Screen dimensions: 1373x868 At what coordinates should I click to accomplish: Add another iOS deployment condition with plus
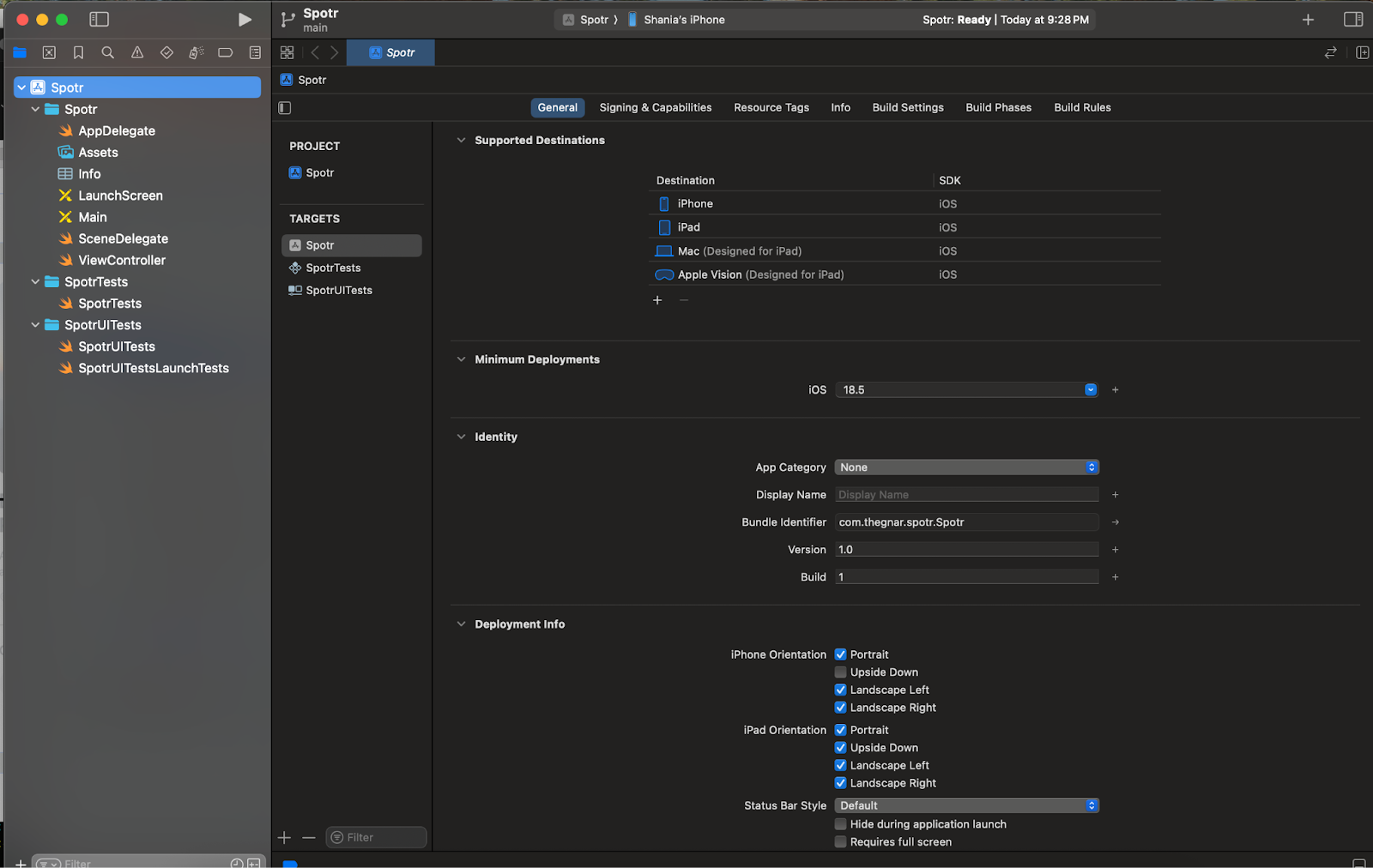click(x=1116, y=389)
